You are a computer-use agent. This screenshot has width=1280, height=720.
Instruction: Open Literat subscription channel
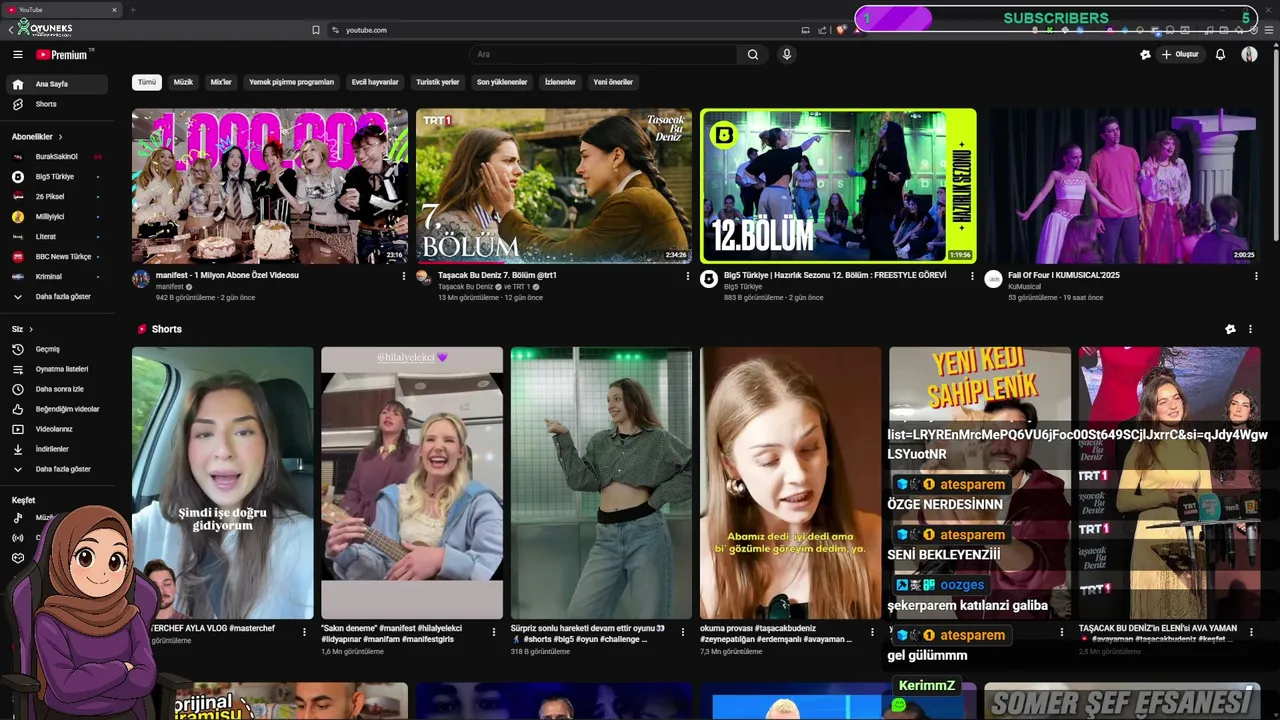56,237
